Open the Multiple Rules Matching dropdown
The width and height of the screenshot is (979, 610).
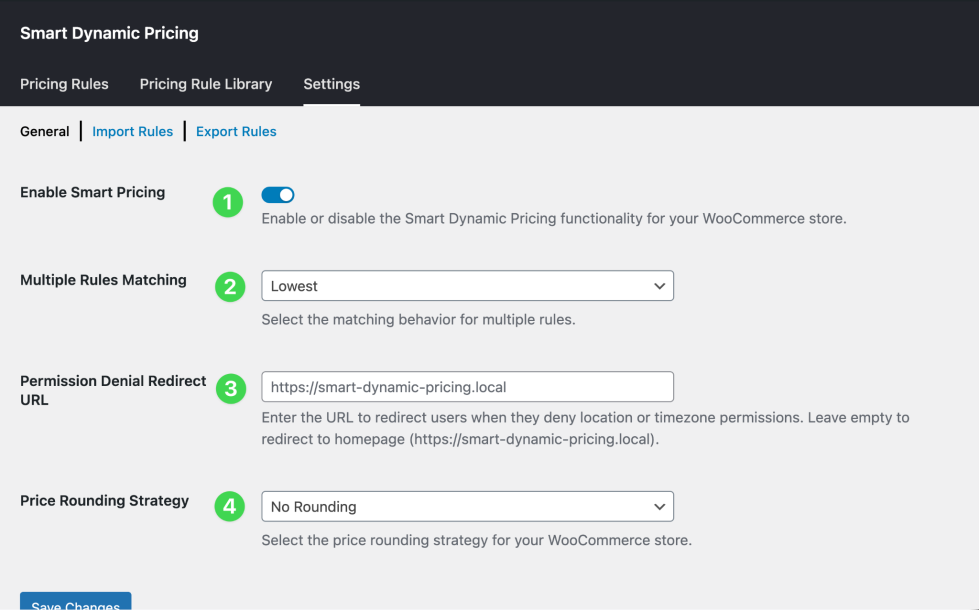(467, 286)
